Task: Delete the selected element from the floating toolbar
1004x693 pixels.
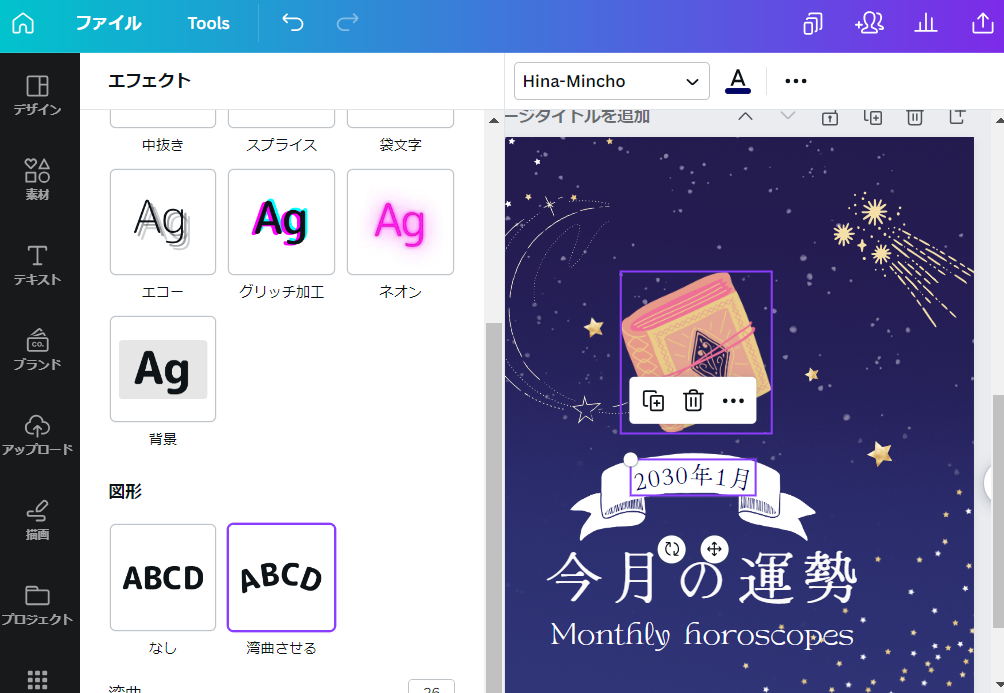Action: 693,401
